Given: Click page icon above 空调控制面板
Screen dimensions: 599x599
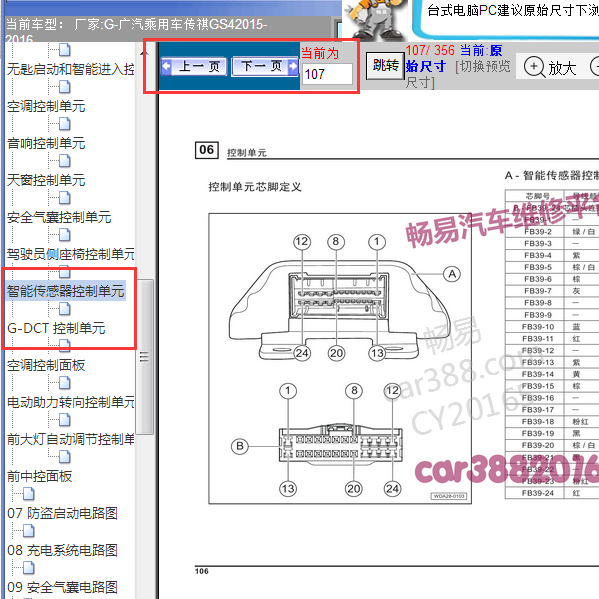Looking at the screenshot, I should (x=65, y=346).
